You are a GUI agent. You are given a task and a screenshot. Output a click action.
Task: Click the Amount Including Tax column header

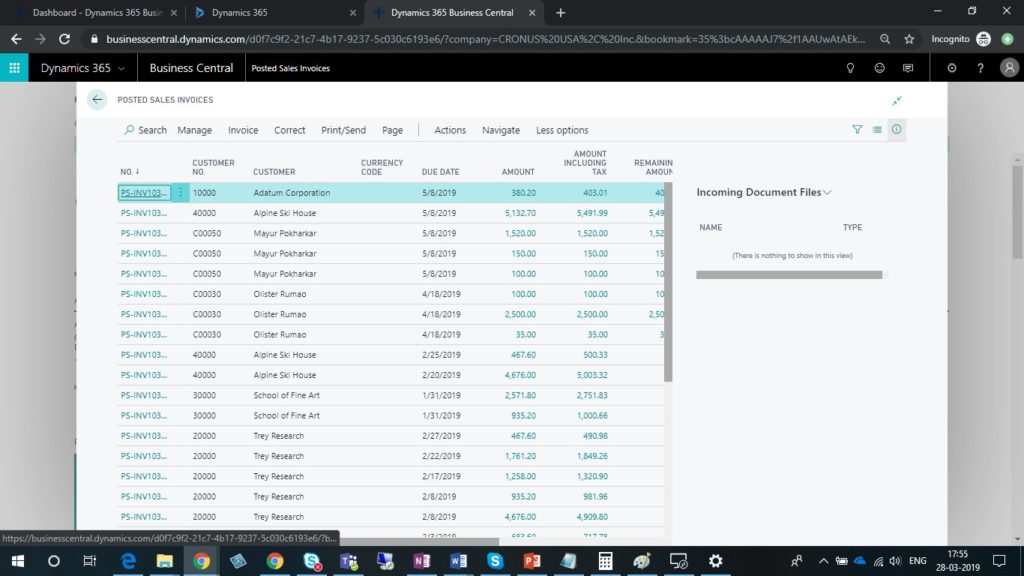[x=585, y=163]
